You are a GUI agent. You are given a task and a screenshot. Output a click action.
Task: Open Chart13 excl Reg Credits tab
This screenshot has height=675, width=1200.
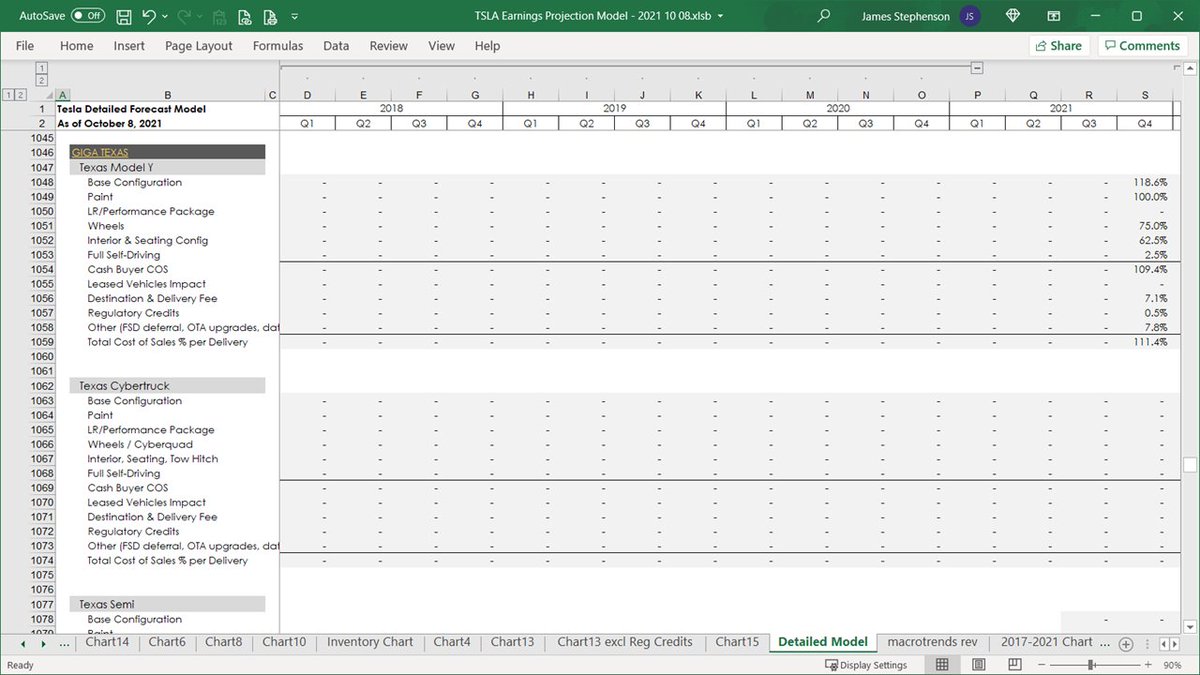pos(625,642)
